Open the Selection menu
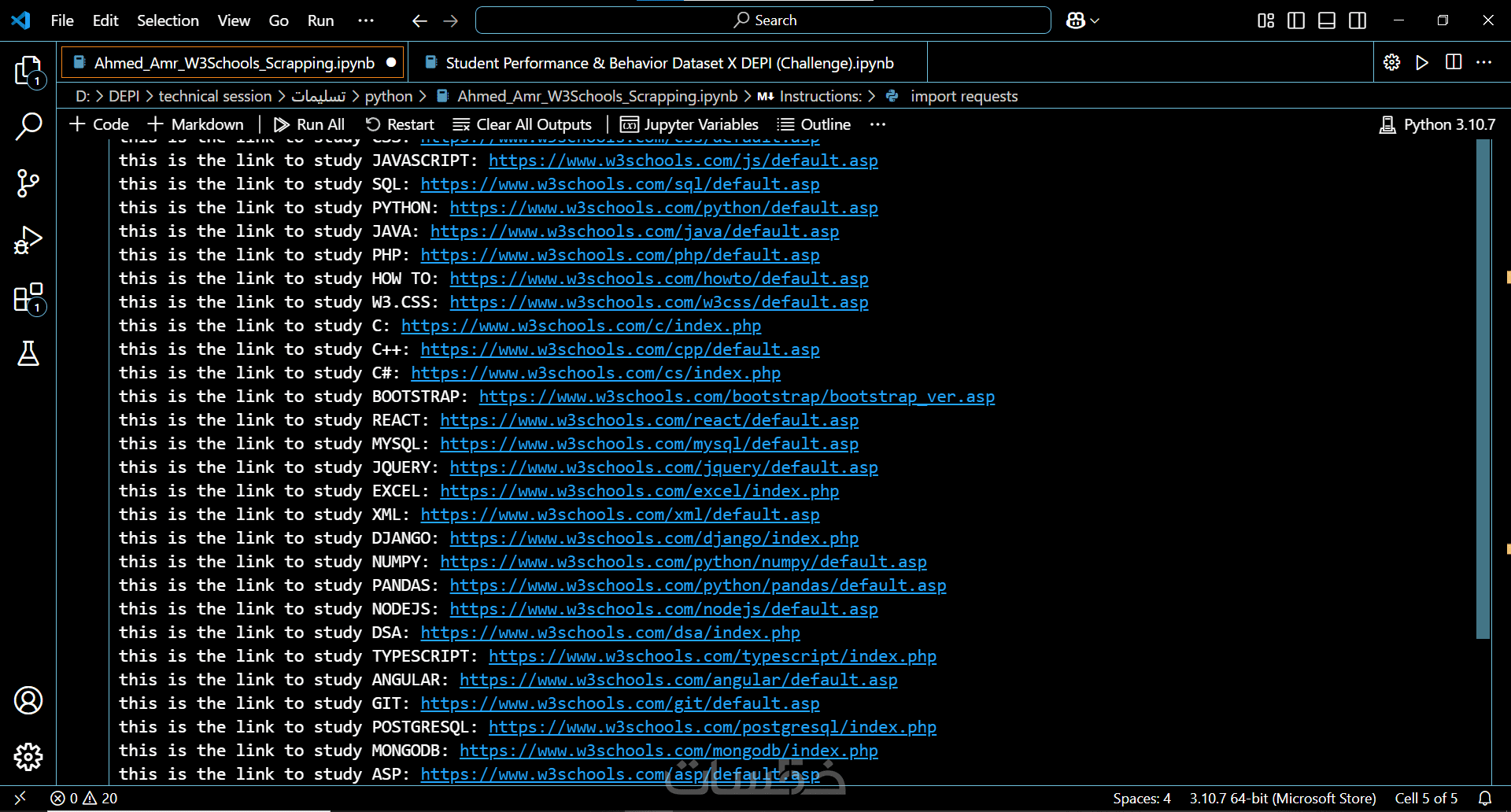This screenshot has width=1511, height=812. point(168,20)
